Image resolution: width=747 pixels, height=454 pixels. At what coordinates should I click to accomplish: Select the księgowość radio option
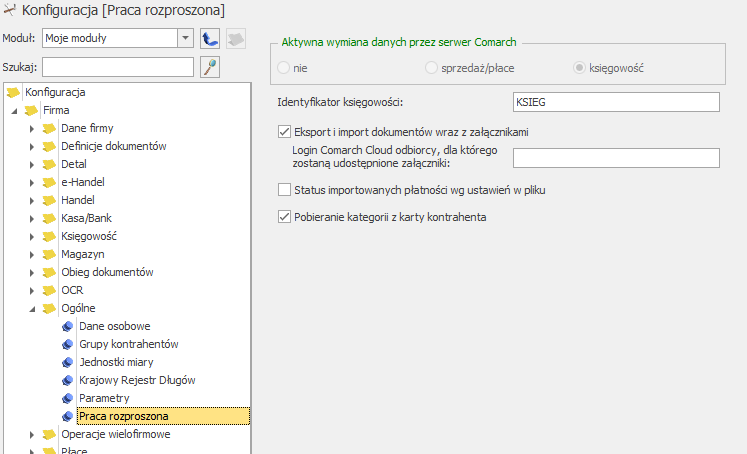tap(579, 68)
